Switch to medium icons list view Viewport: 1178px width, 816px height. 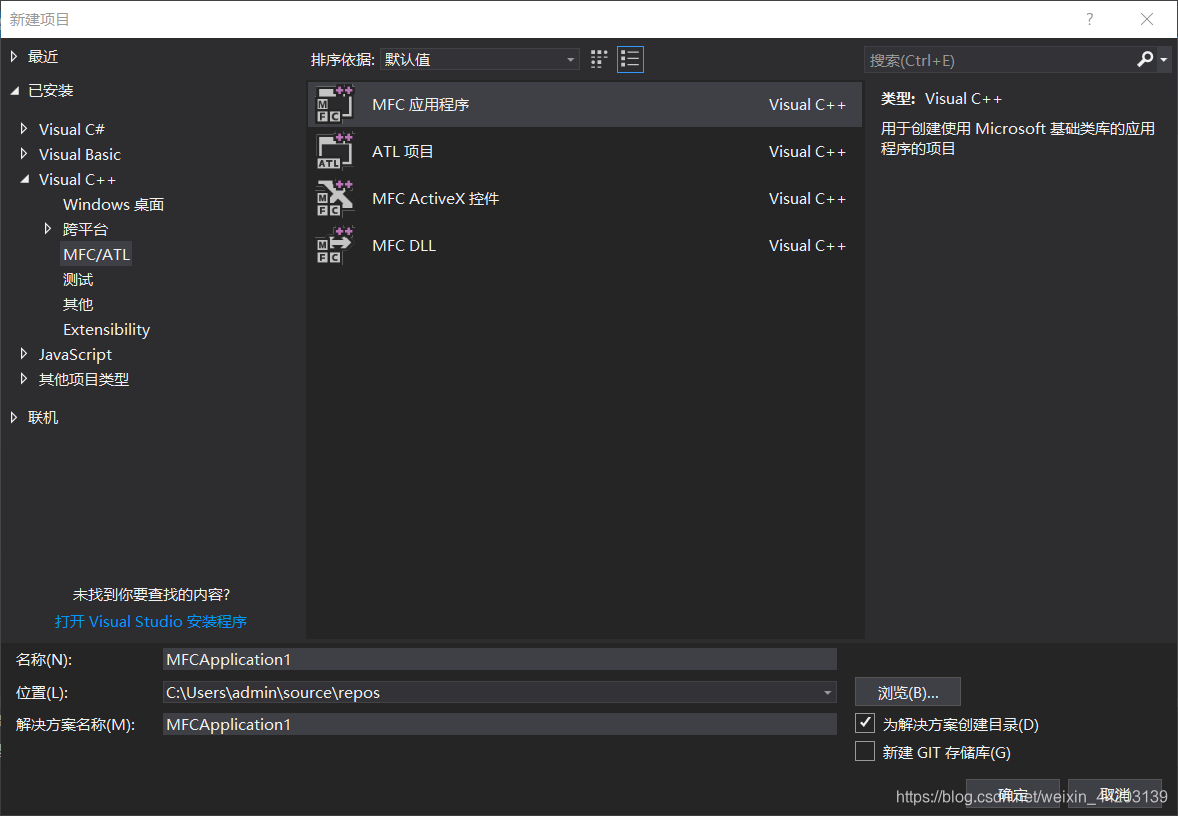630,59
